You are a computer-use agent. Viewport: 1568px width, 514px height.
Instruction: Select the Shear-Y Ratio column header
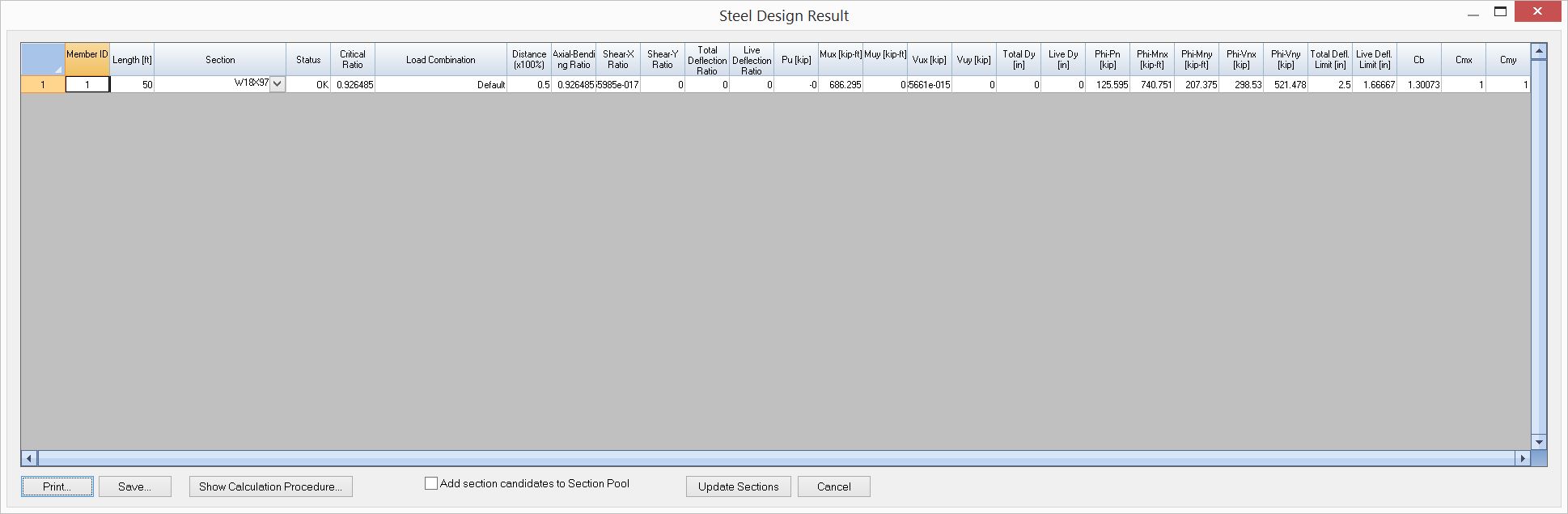[x=663, y=60]
